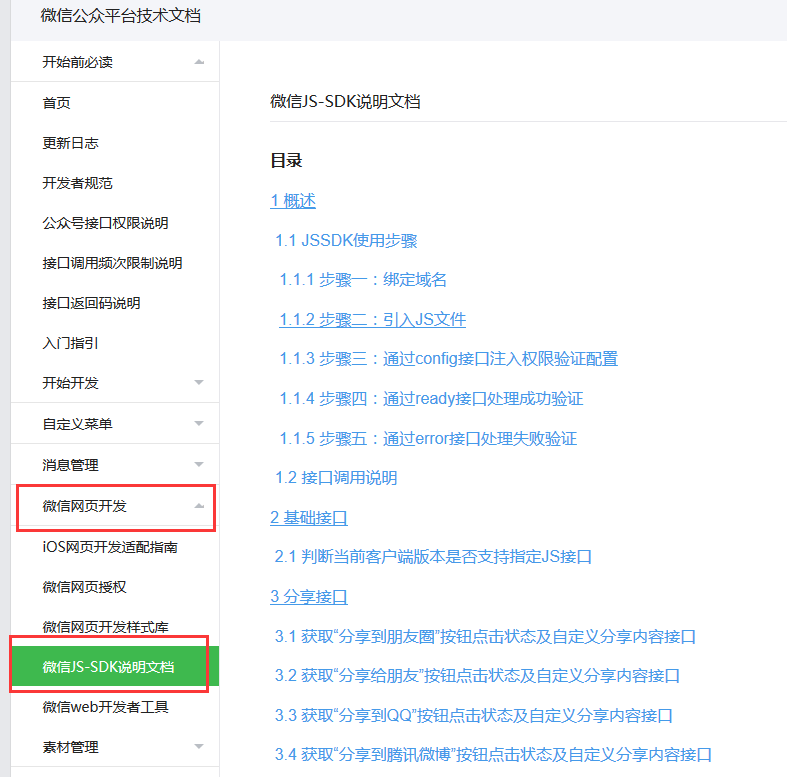The height and width of the screenshot is (777, 787).
Task: Open 入门指引 sidebar entry
Action: 70,343
